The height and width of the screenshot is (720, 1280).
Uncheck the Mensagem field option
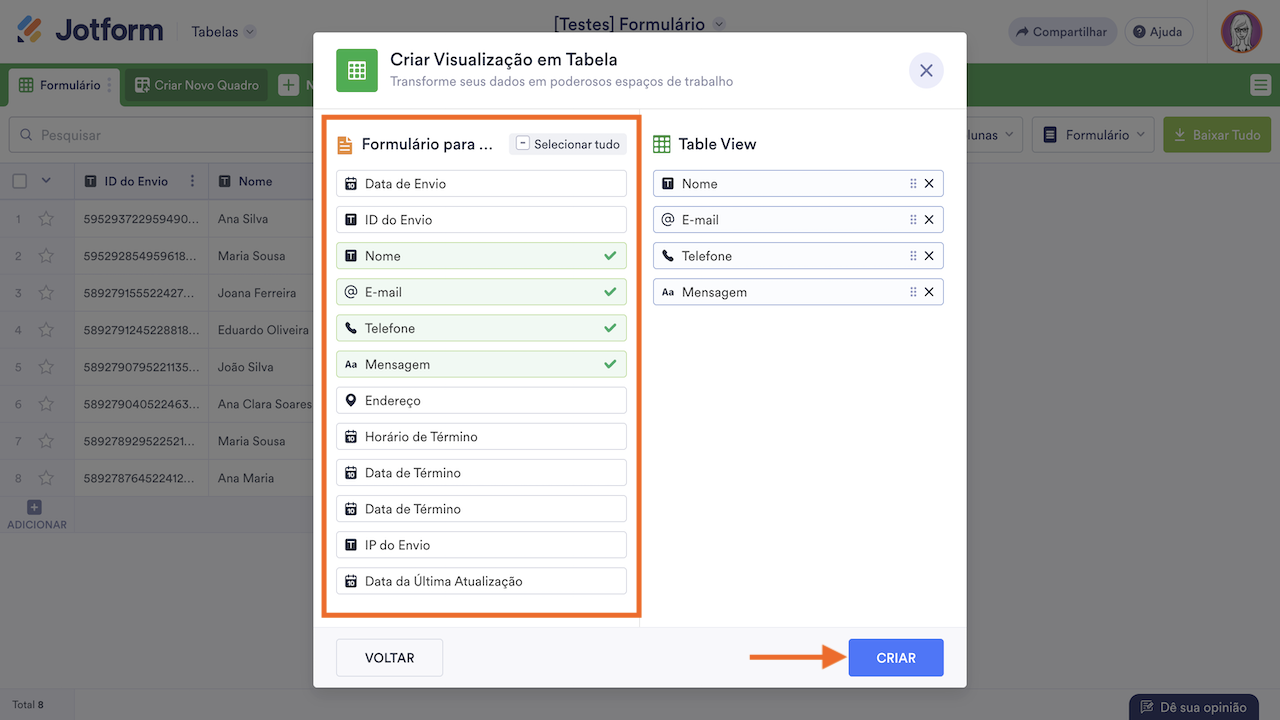[x=481, y=364]
